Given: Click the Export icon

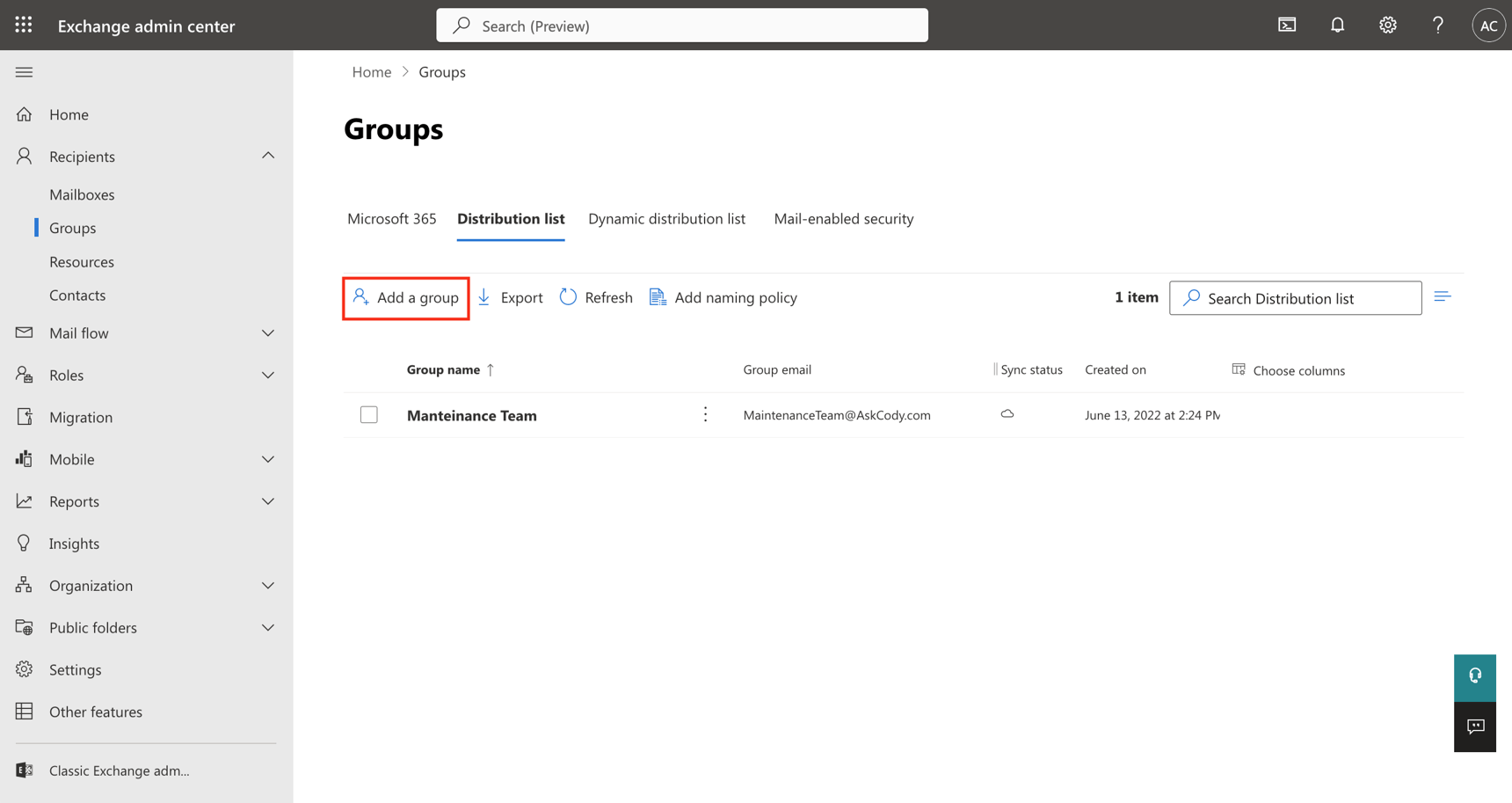Looking at the screenshot, I should tap(483, 296).
